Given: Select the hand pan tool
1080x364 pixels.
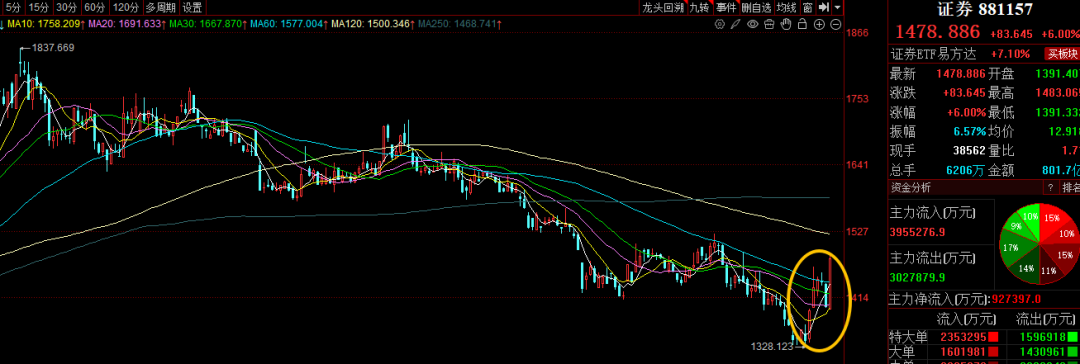Looking at the screenshot, I should pyautogui.click(x=786, y=24).
